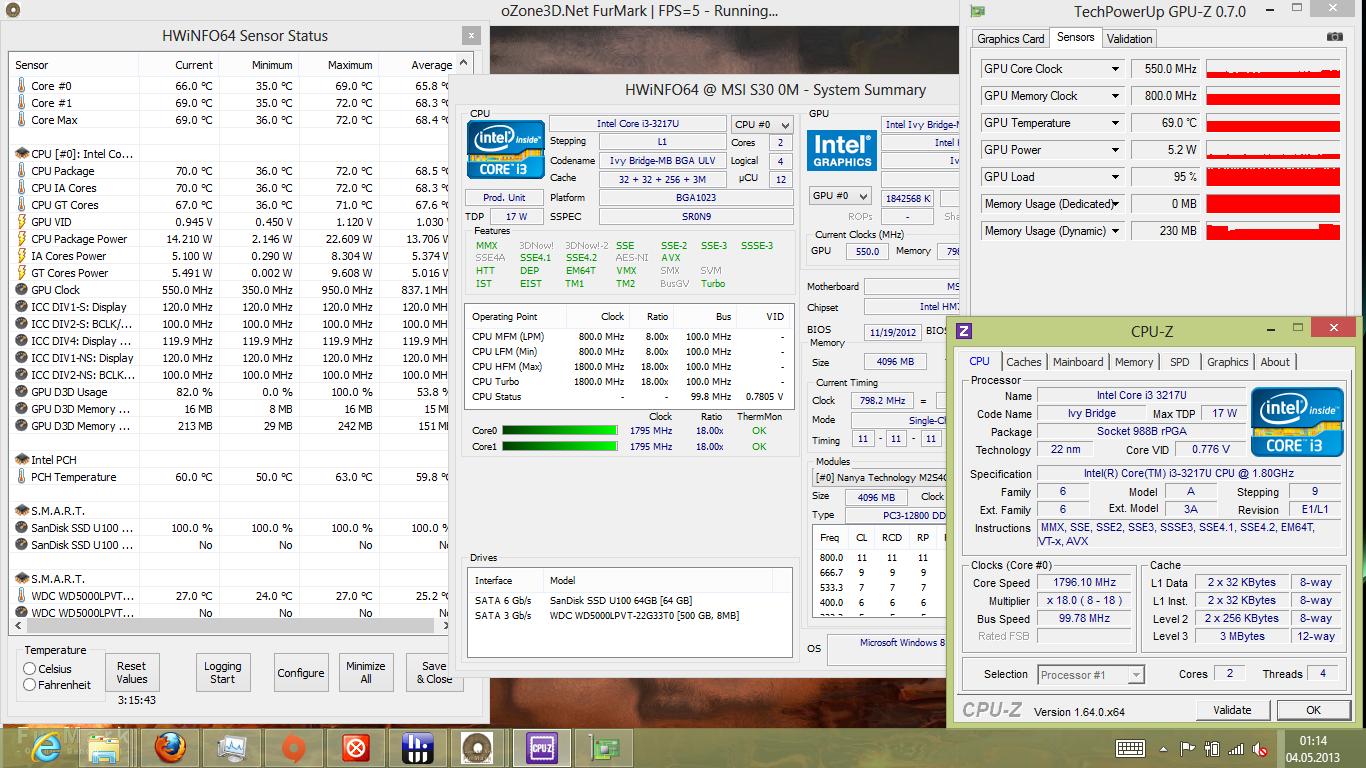Open GPU Load sensor dropdown
This screenshot has height=768, width=1366.
1116,177
